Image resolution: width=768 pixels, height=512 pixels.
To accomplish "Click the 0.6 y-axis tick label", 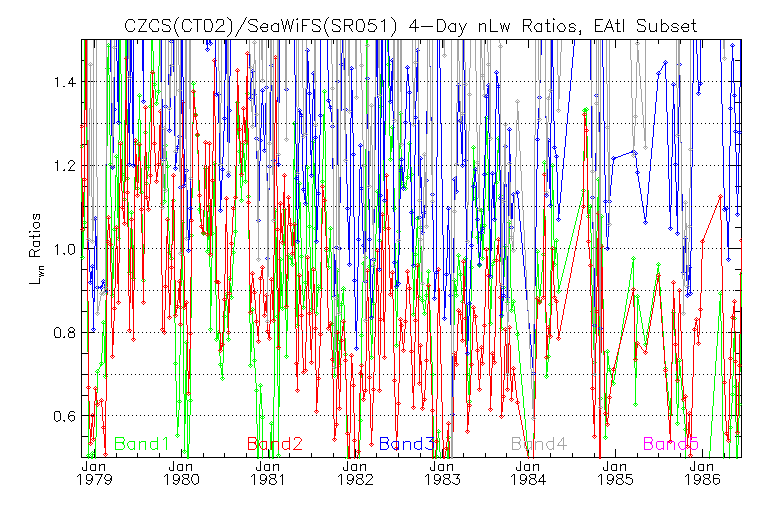I will 65,416.
